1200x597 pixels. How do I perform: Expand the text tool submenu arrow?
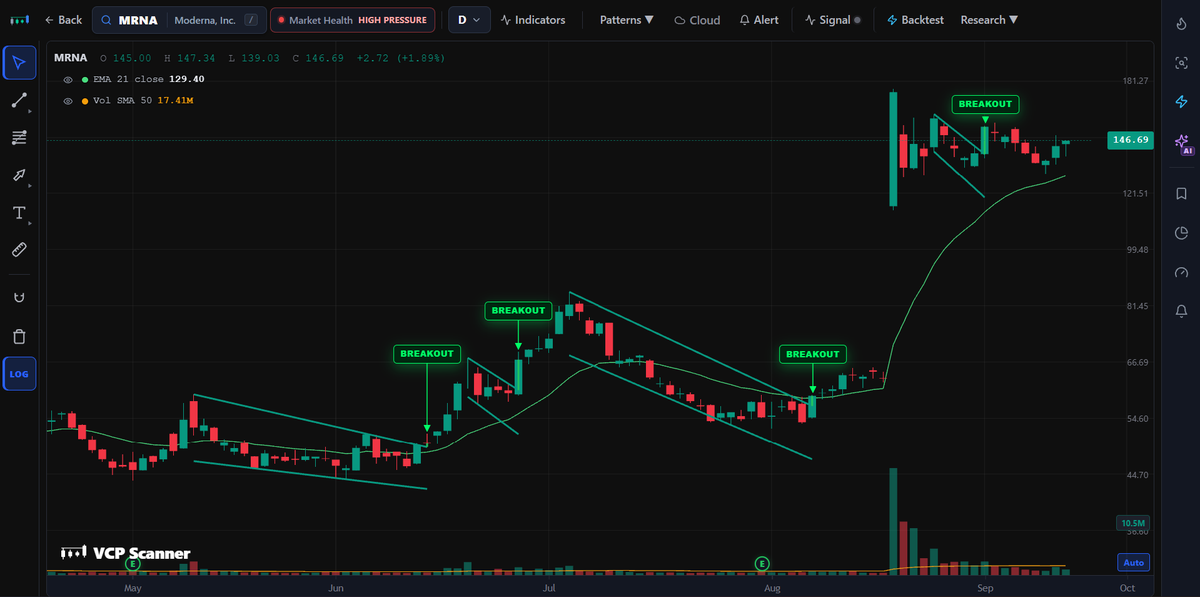tap(32, 224)
